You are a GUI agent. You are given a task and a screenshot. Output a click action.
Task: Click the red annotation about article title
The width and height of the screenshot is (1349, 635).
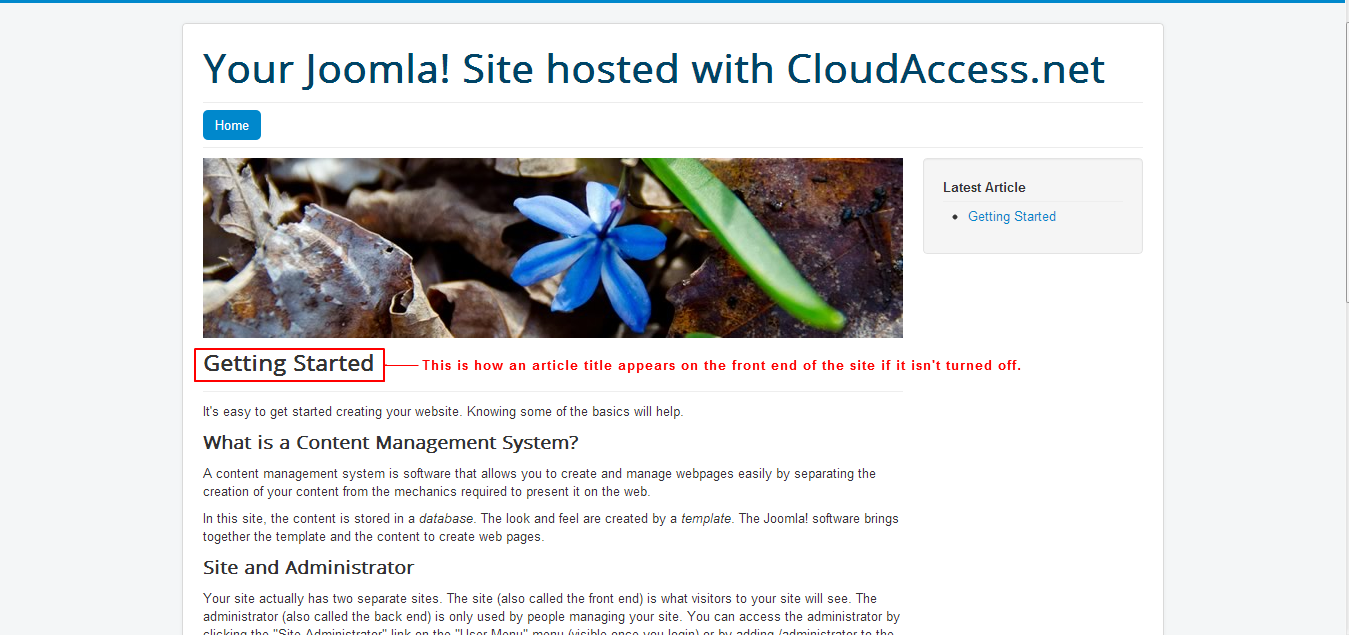point(721,366)
